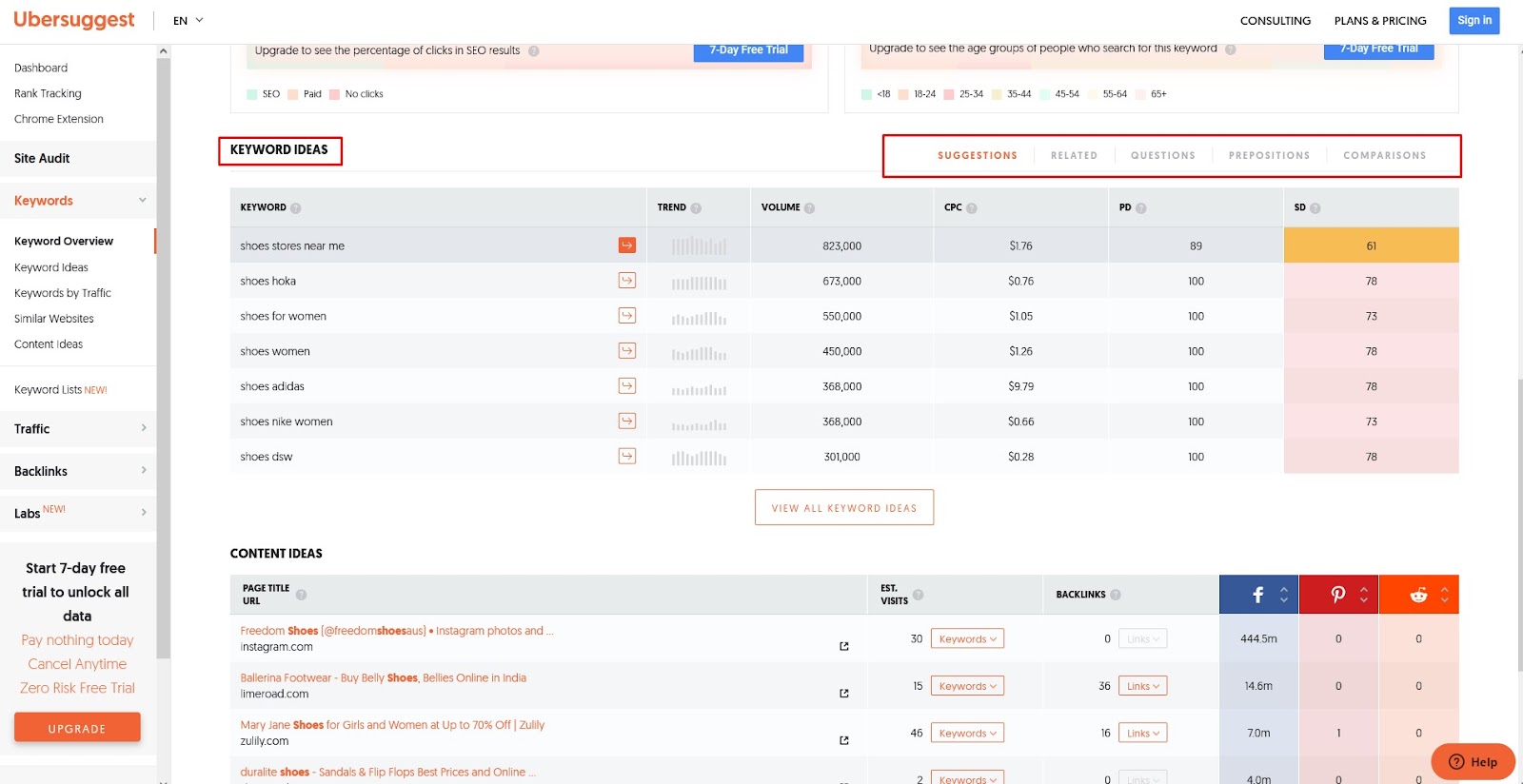The height and width of the screenshot is (784, 1523).
Task: Click the BACKLINKS column help icon
Action: 1116,596
